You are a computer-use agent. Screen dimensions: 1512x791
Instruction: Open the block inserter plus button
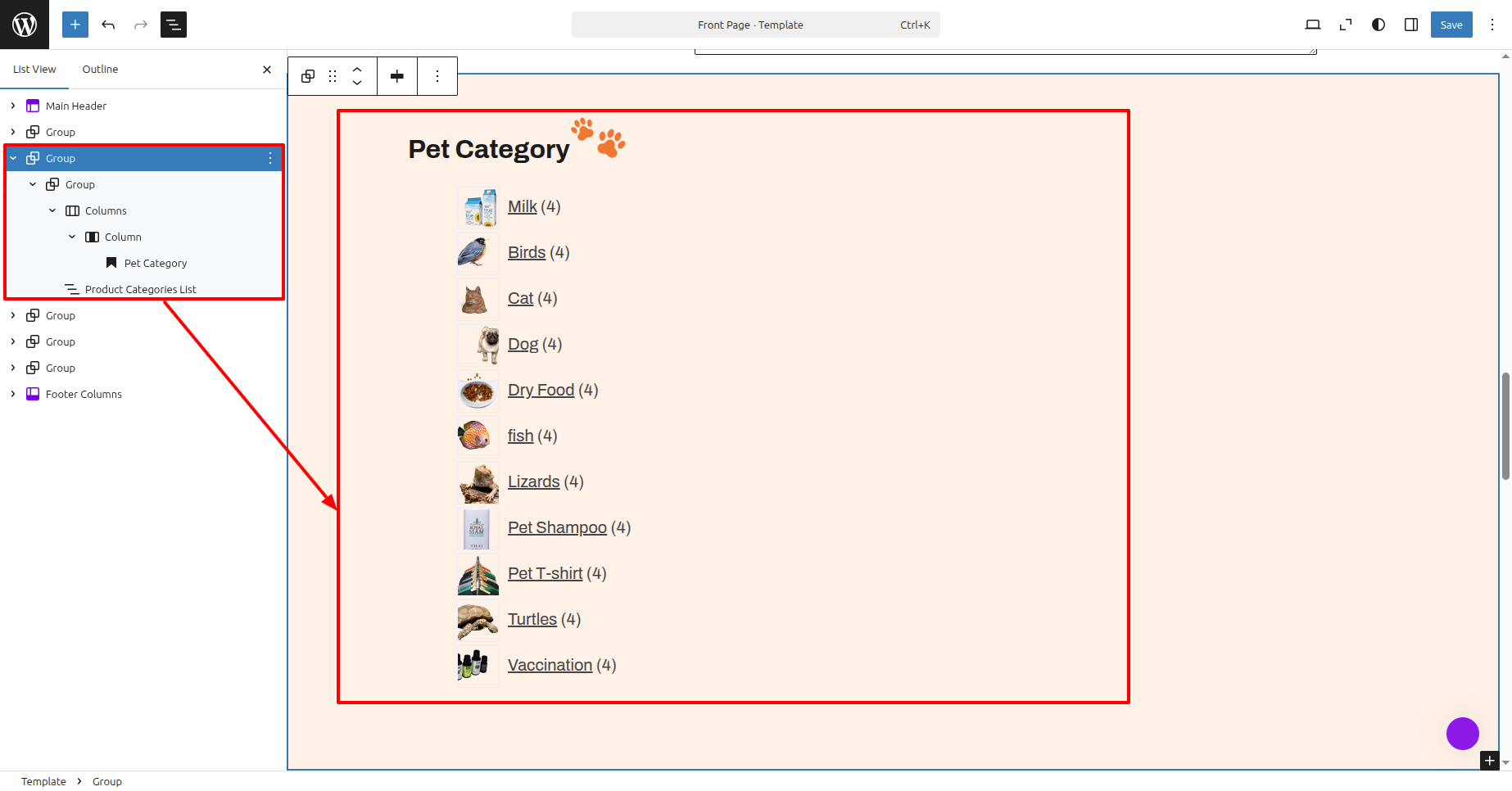pyautogui.click(x=75, y=25)
